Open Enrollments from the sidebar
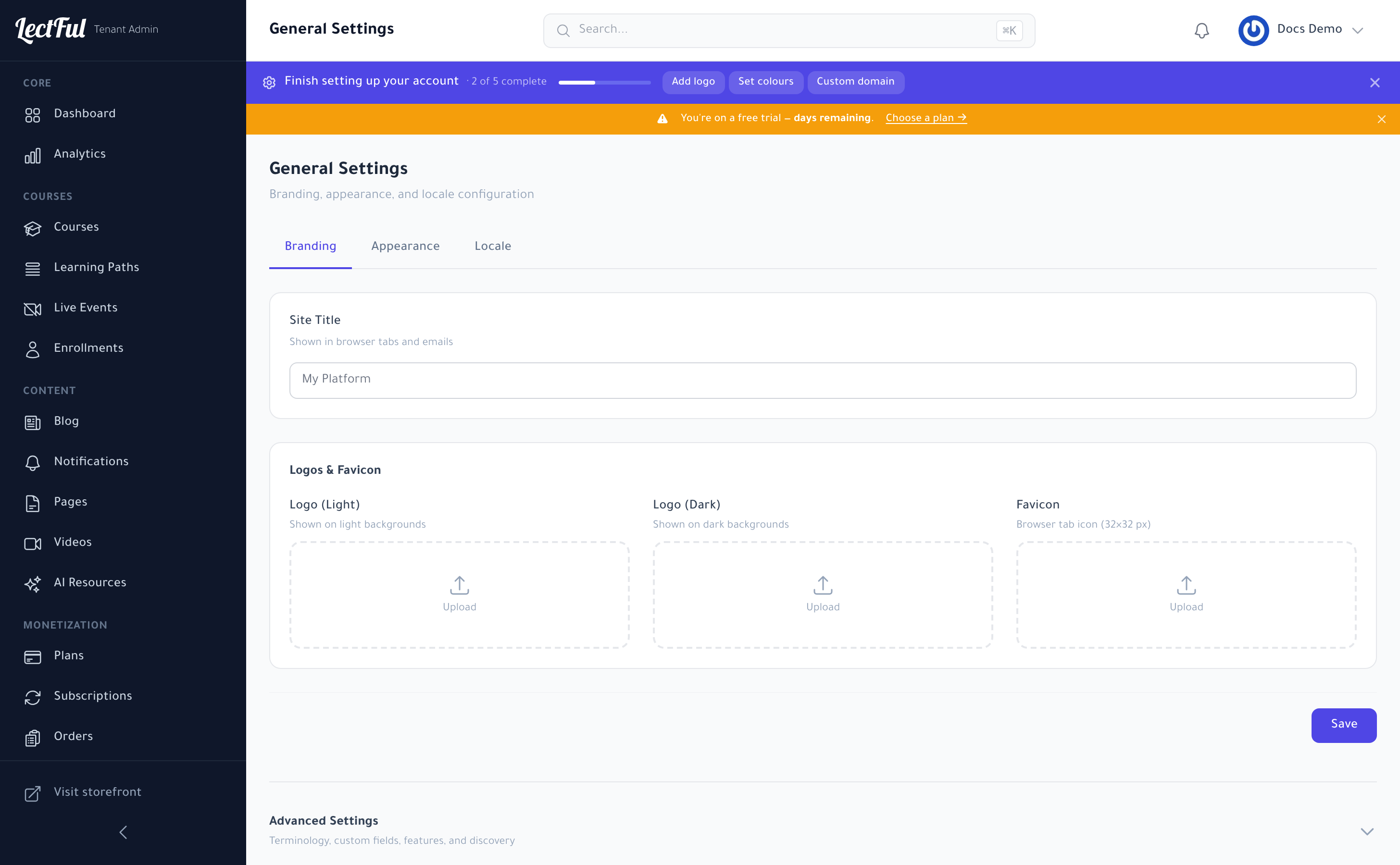 point(123,348)
